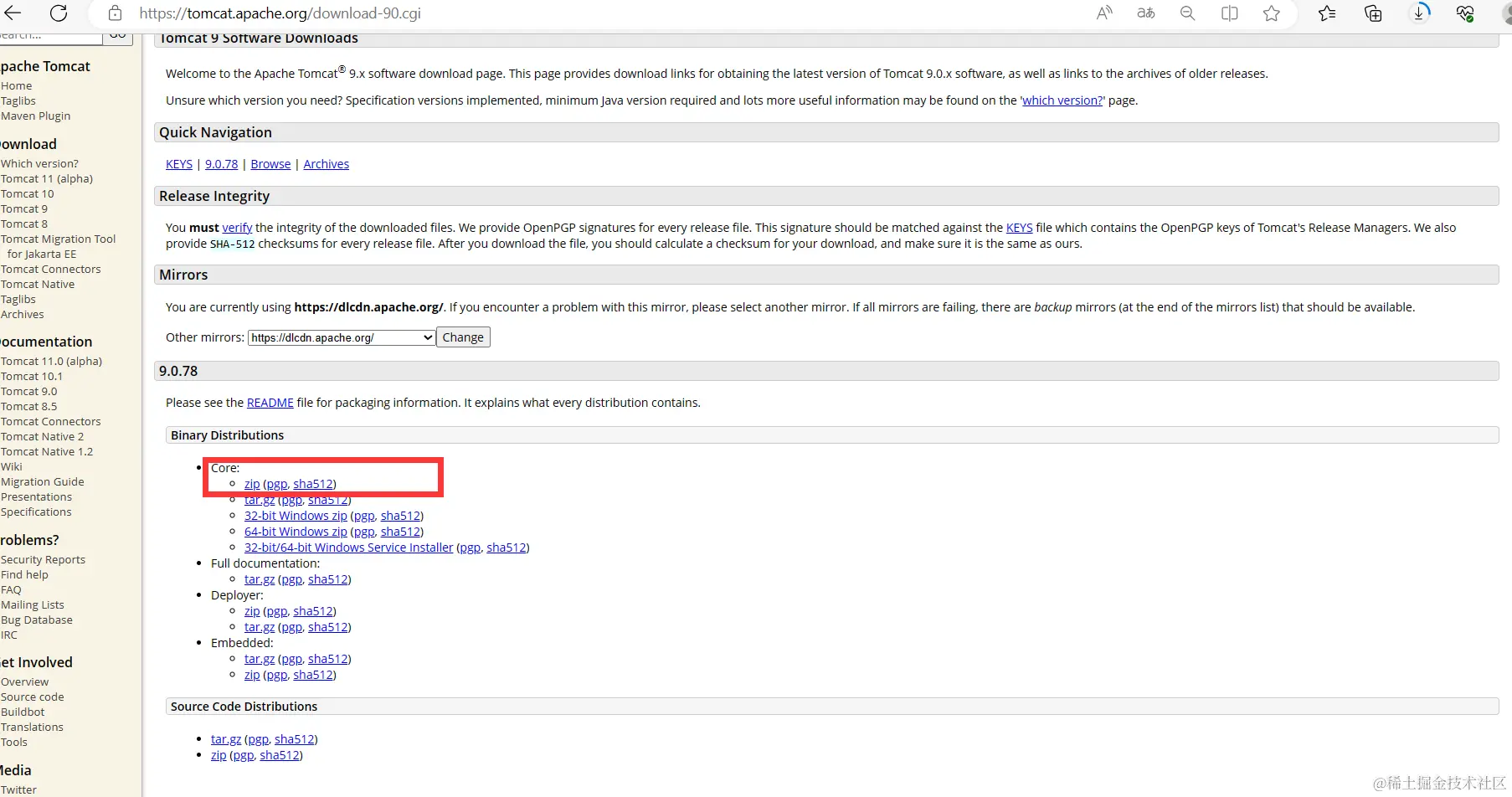Viewport: 1512px width, 797px height.
Task: Download 64-bit Windows zip
Action: [x=296, y=532]
